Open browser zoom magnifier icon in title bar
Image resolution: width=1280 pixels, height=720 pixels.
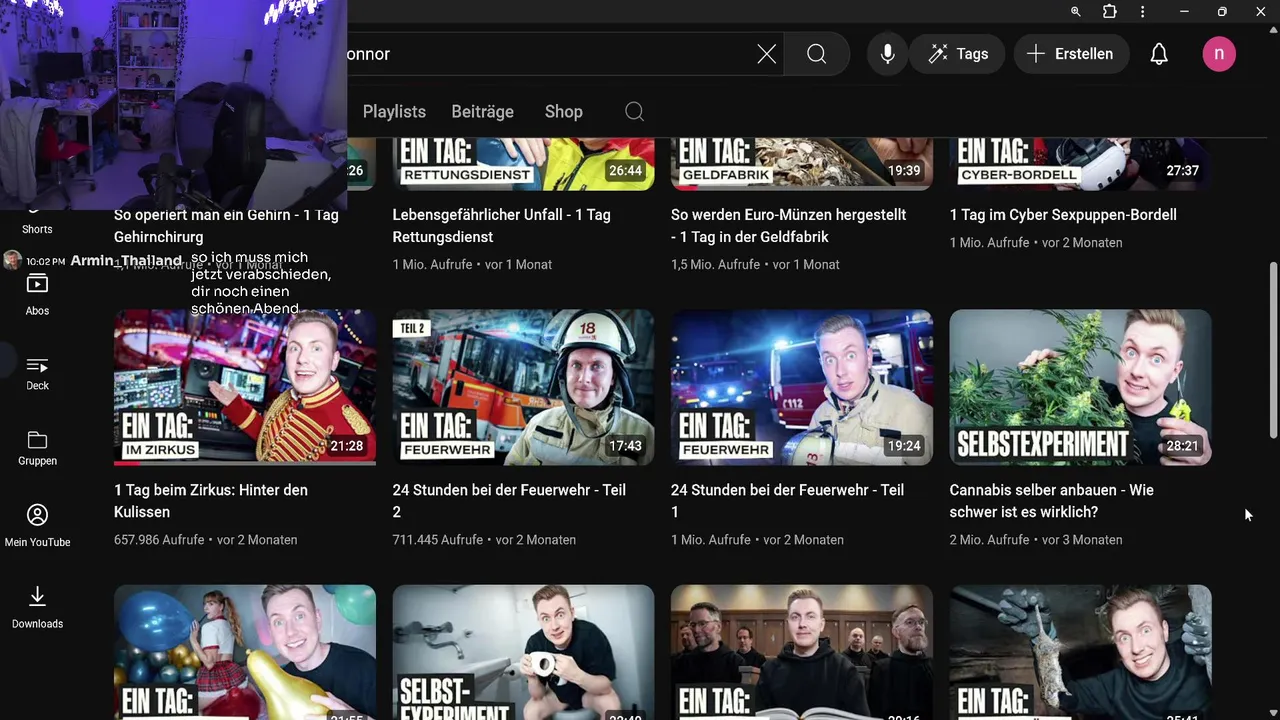[1076, 12]
